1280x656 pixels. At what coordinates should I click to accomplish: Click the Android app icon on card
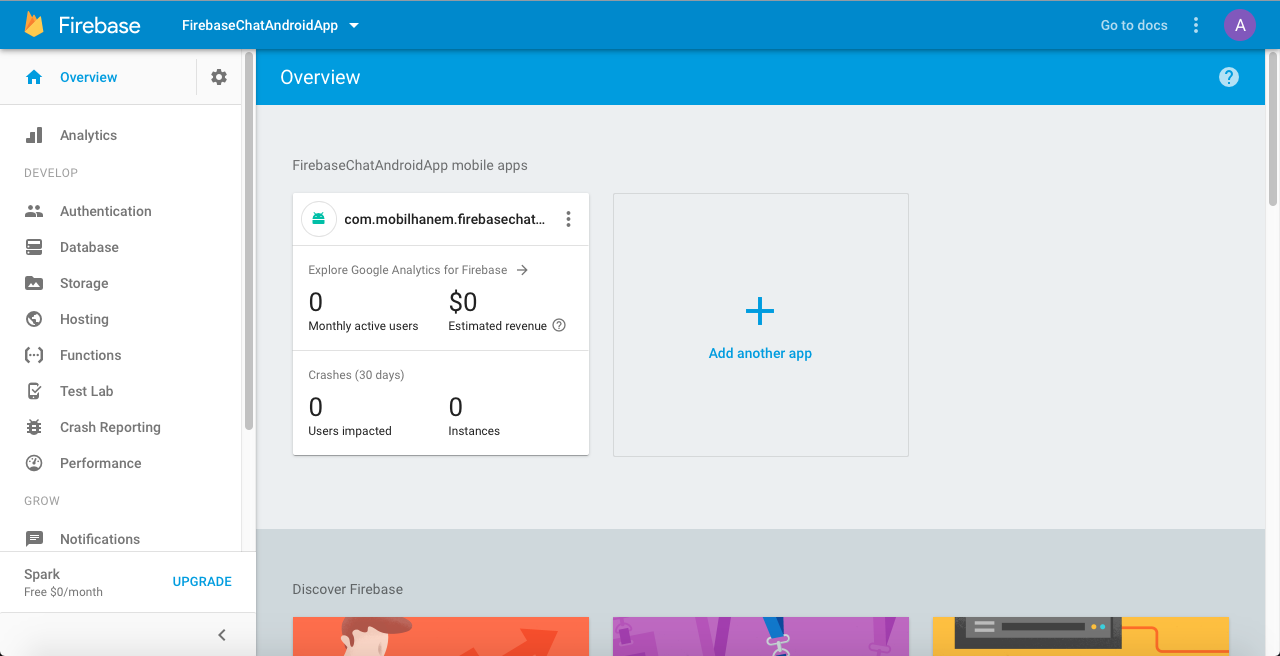(318, 219)
